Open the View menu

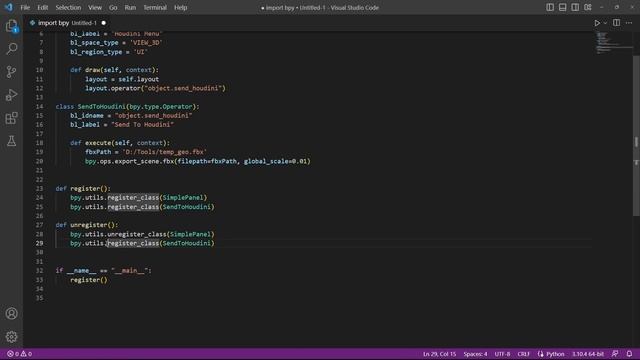point(95,7)
